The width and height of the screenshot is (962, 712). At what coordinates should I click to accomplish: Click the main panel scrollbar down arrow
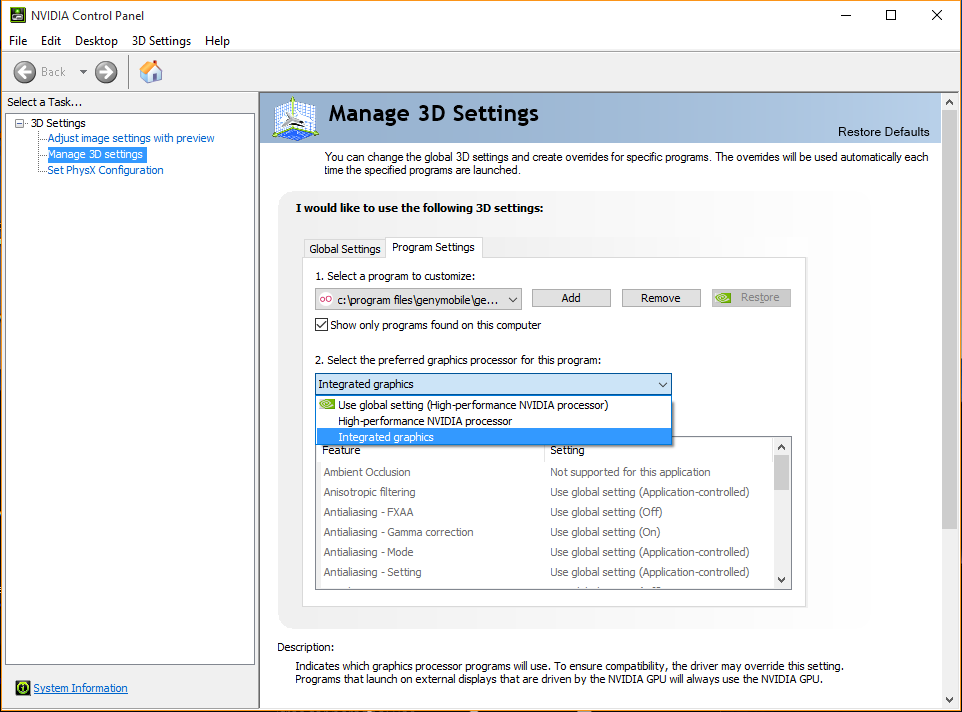coord(949,700)
